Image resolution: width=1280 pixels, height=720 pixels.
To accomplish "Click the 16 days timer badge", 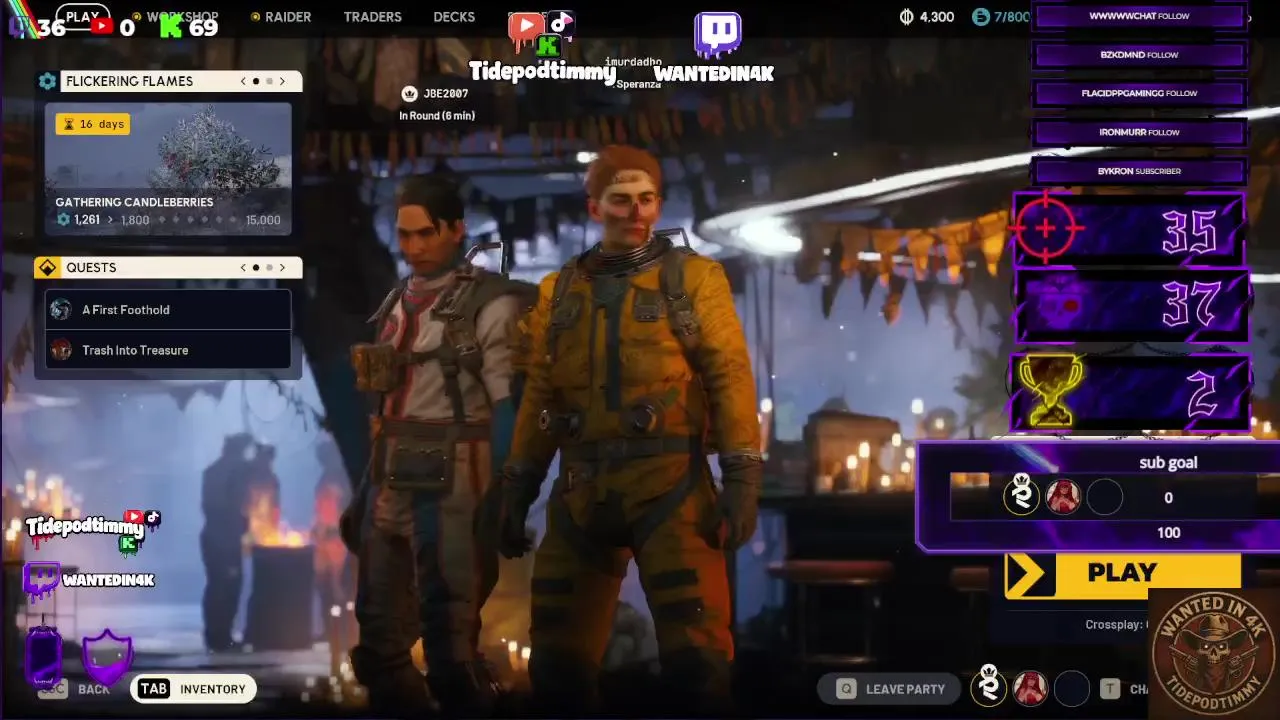I will 92,124.
